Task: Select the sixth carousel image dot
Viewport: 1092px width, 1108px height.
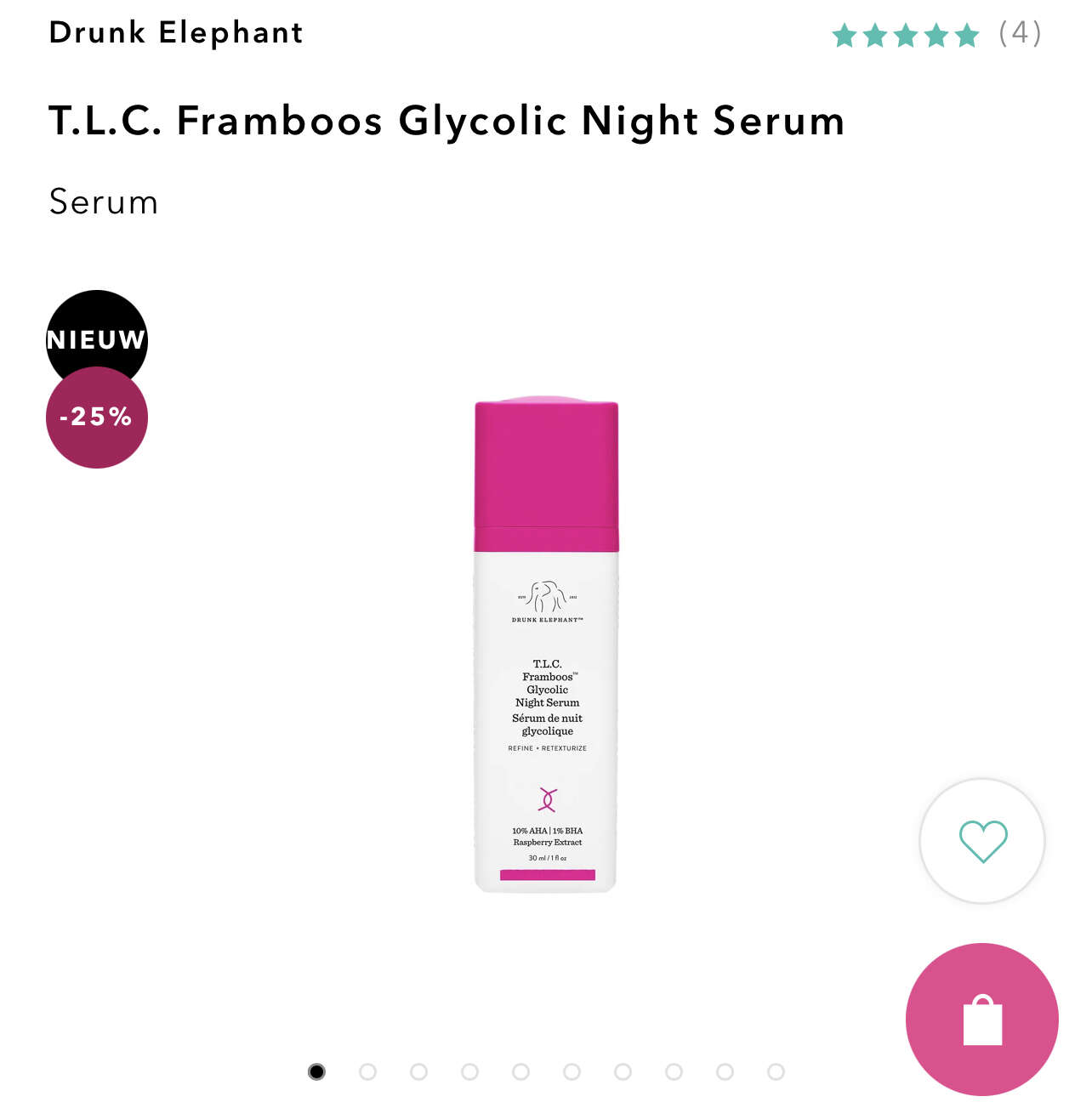Action: [572, 1071]
